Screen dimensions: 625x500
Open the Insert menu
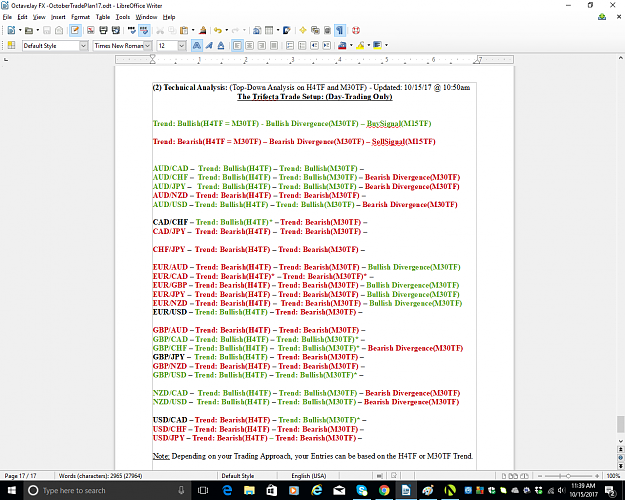58,17
